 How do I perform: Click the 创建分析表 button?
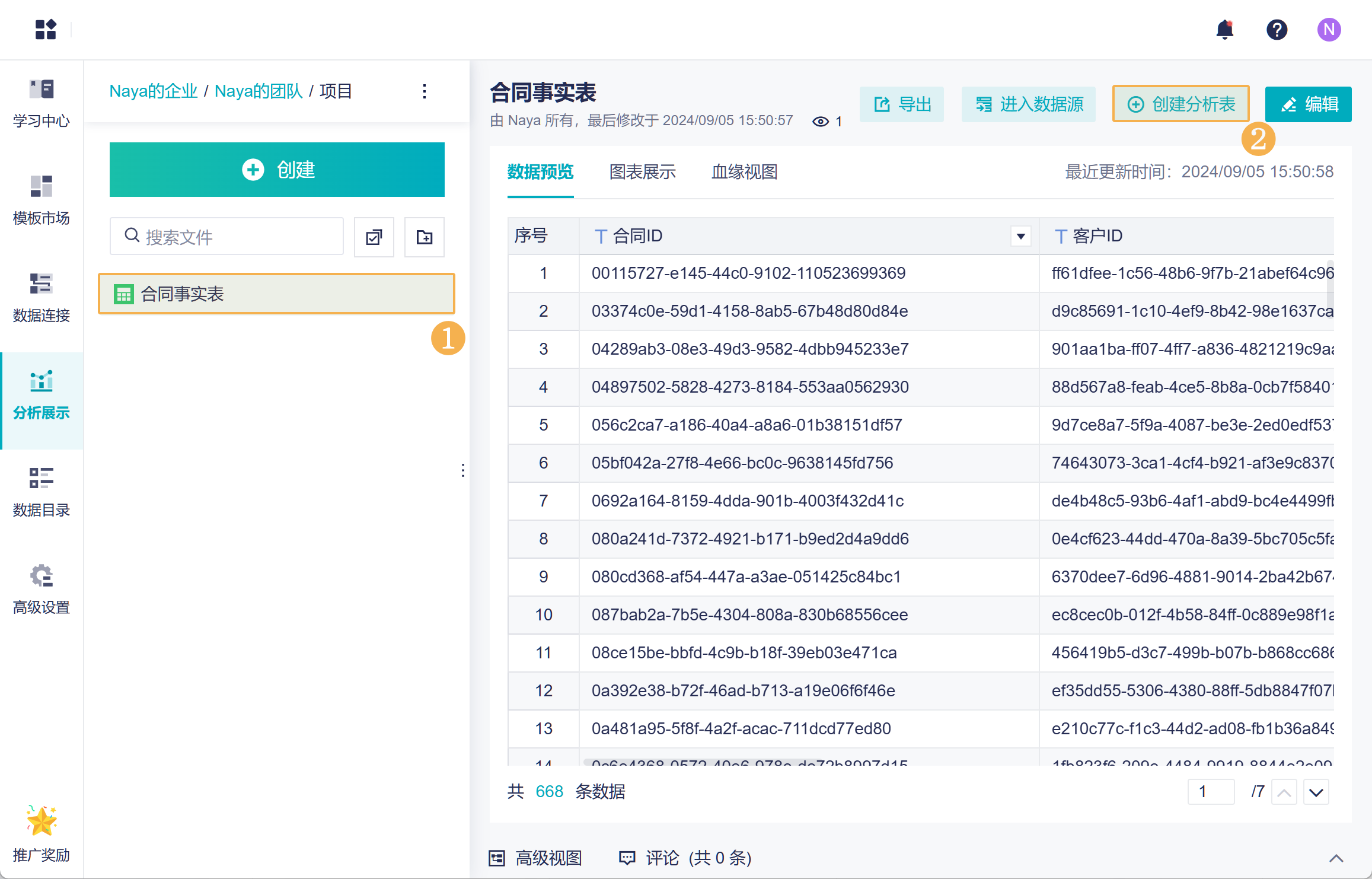pos(1180,104)
